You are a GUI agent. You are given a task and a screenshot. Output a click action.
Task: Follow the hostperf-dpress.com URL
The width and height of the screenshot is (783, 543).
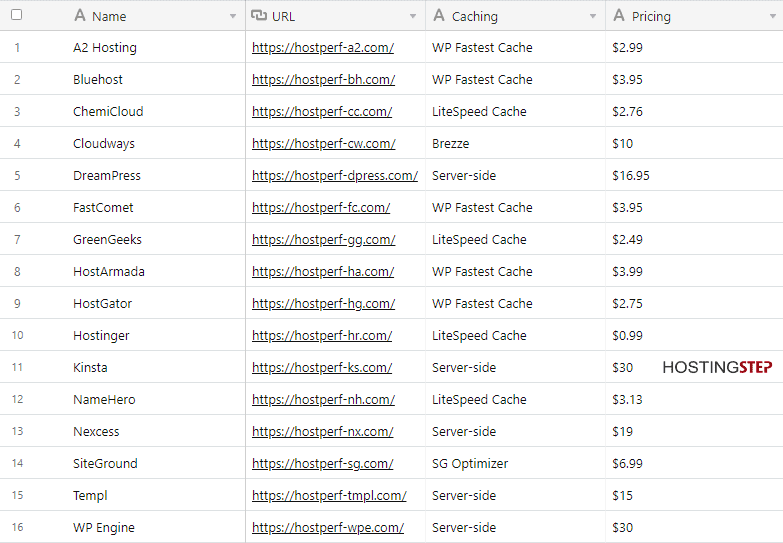[335, 175]
